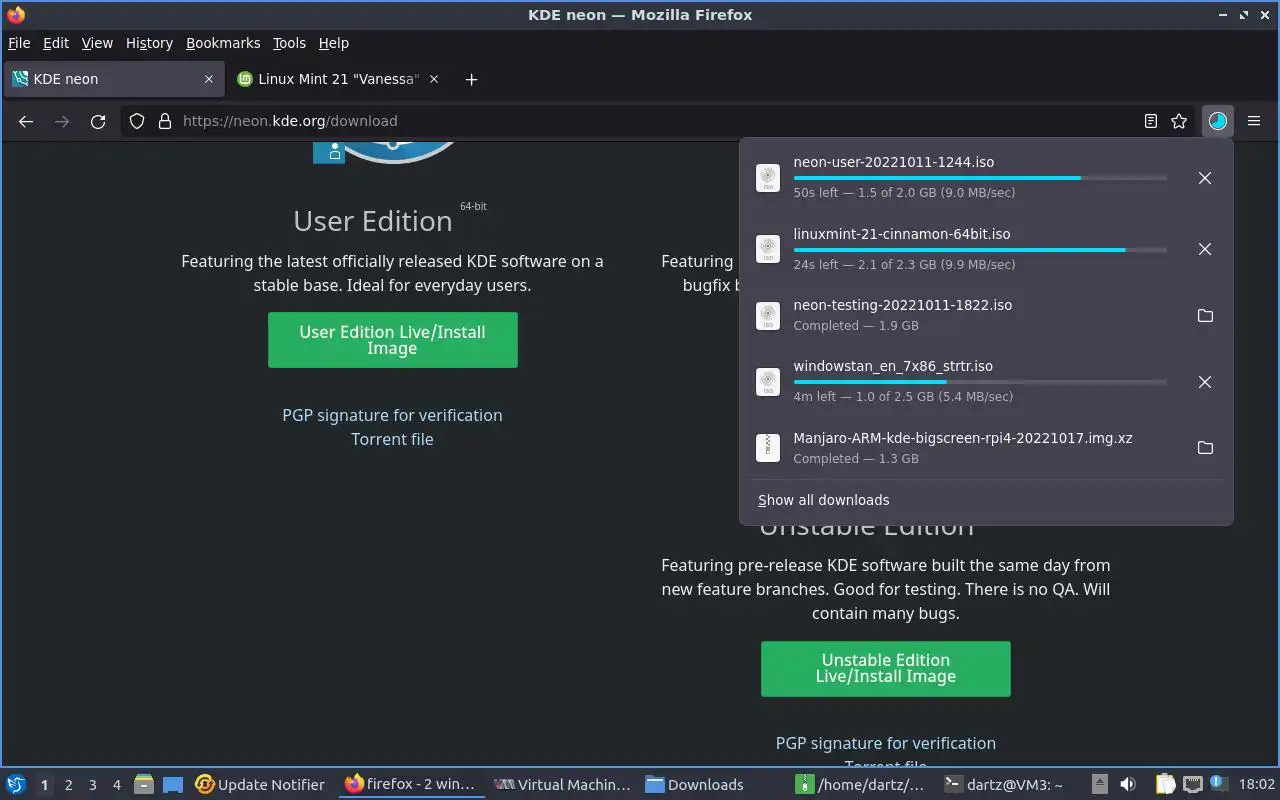Click the linuxmint-21-cinnamon-64bit.iso progress bar
The image size is (1280, 800).
(980, 250)
